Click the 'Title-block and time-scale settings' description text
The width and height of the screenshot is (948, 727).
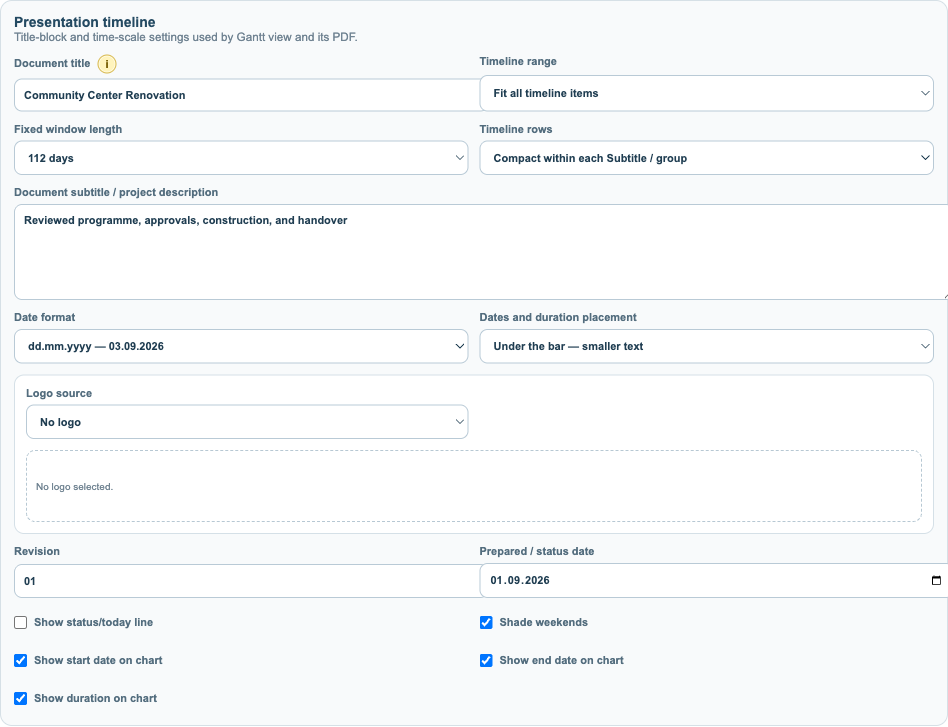pos(186,37)
